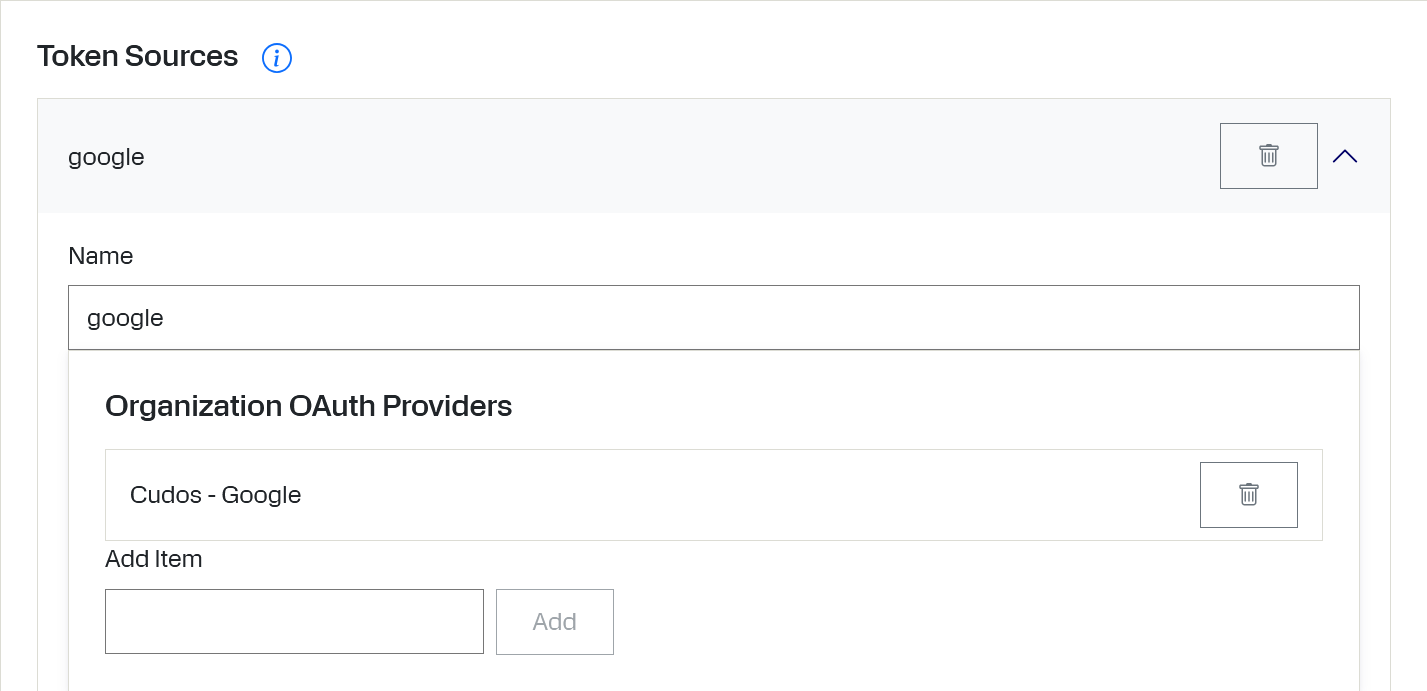The width and height of the screenshot is (1427, 691).
Task: Open the Token Sources info icon
Action: 277,58
